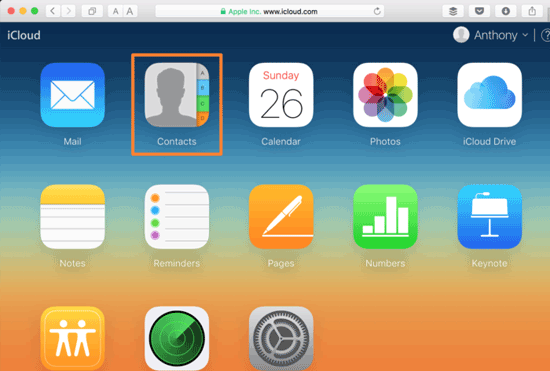Increase text size with large A button
Image resolution: width=550 pixels, height=371 pixels.
click(x=130, y=11)
